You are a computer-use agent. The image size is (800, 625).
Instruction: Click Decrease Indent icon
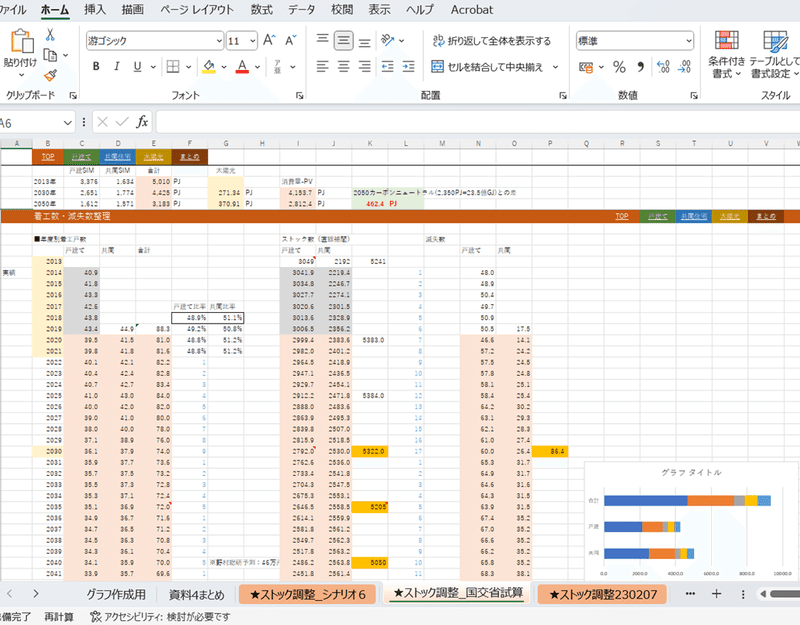coord(387,66)
